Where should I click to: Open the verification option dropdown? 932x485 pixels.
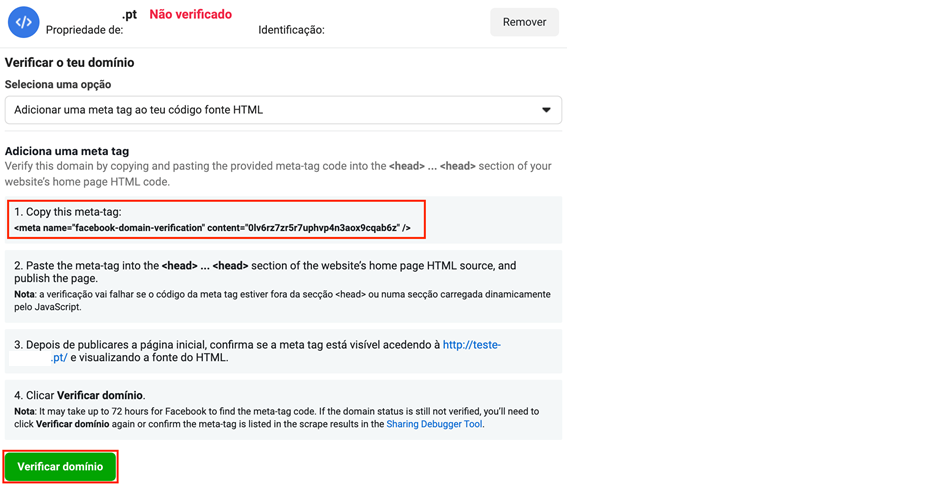(x=283, y=110)
